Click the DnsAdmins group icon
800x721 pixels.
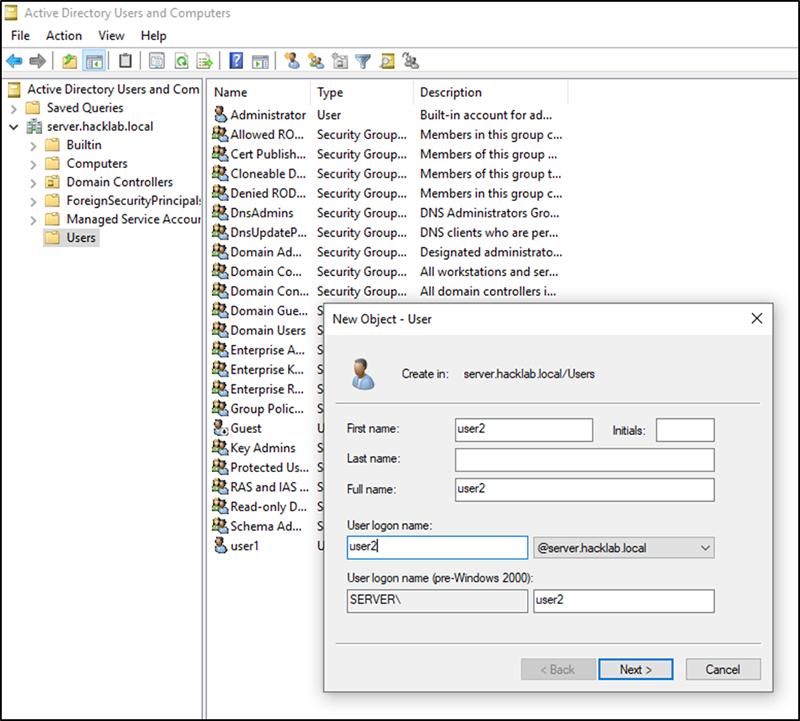tap(220, 212)
